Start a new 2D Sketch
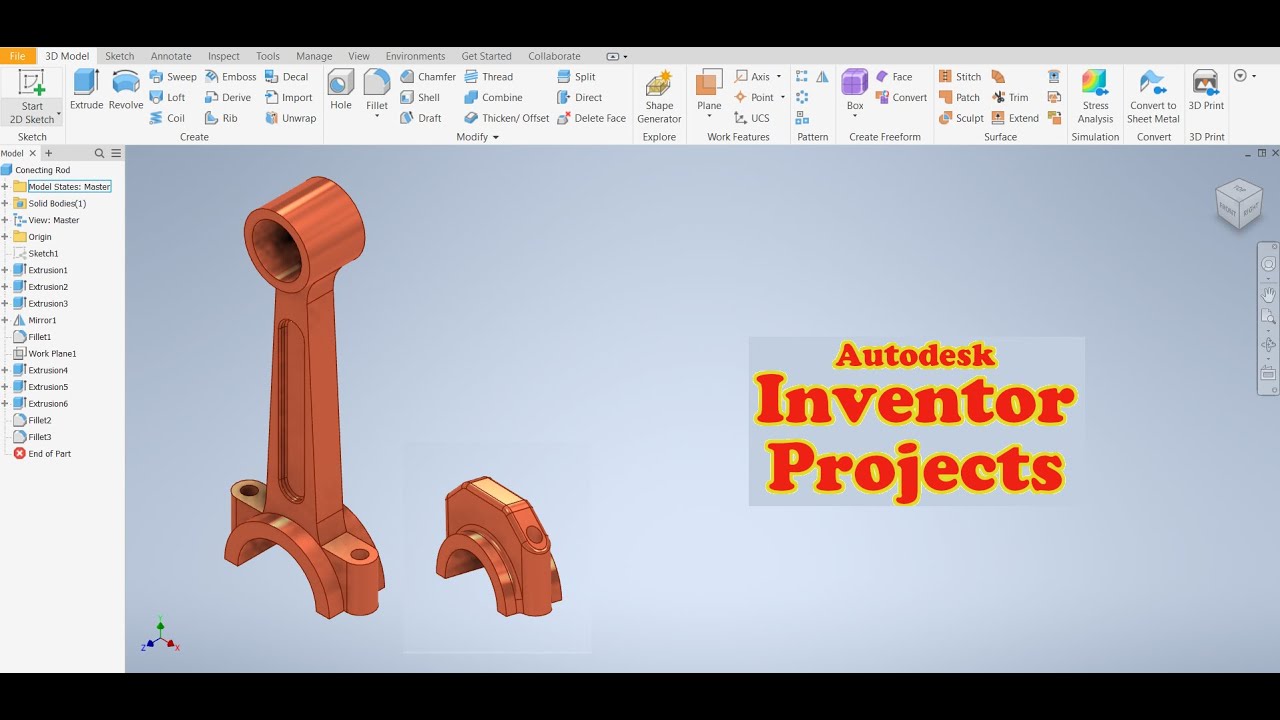 (x=32, y=97)
